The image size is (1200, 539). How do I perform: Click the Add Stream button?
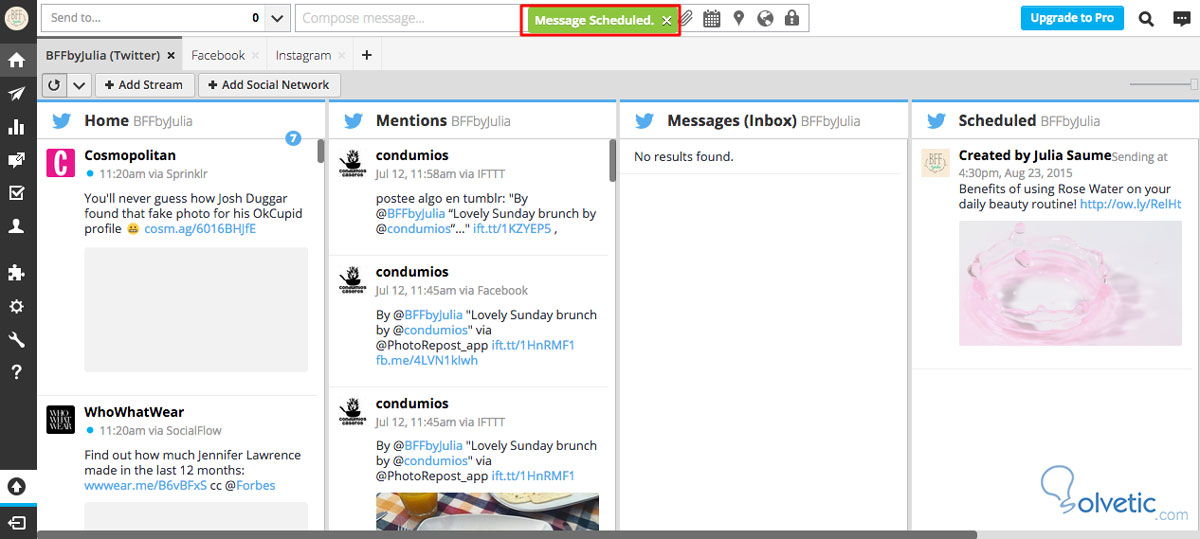144,85
